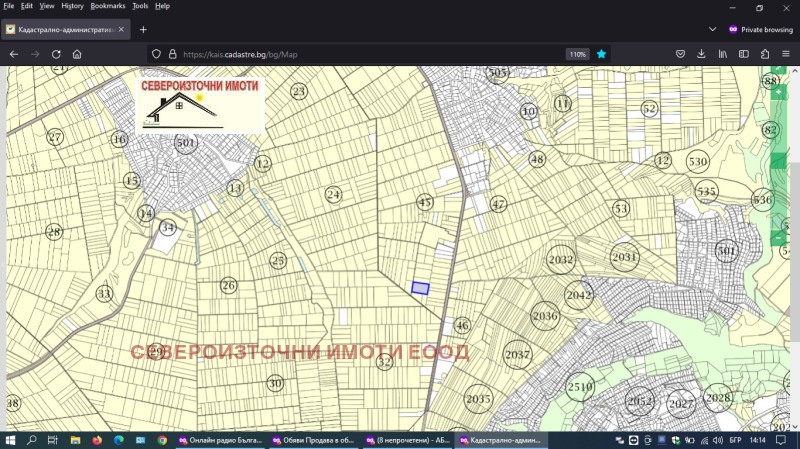Open a new browser tab

click(143, 30)
